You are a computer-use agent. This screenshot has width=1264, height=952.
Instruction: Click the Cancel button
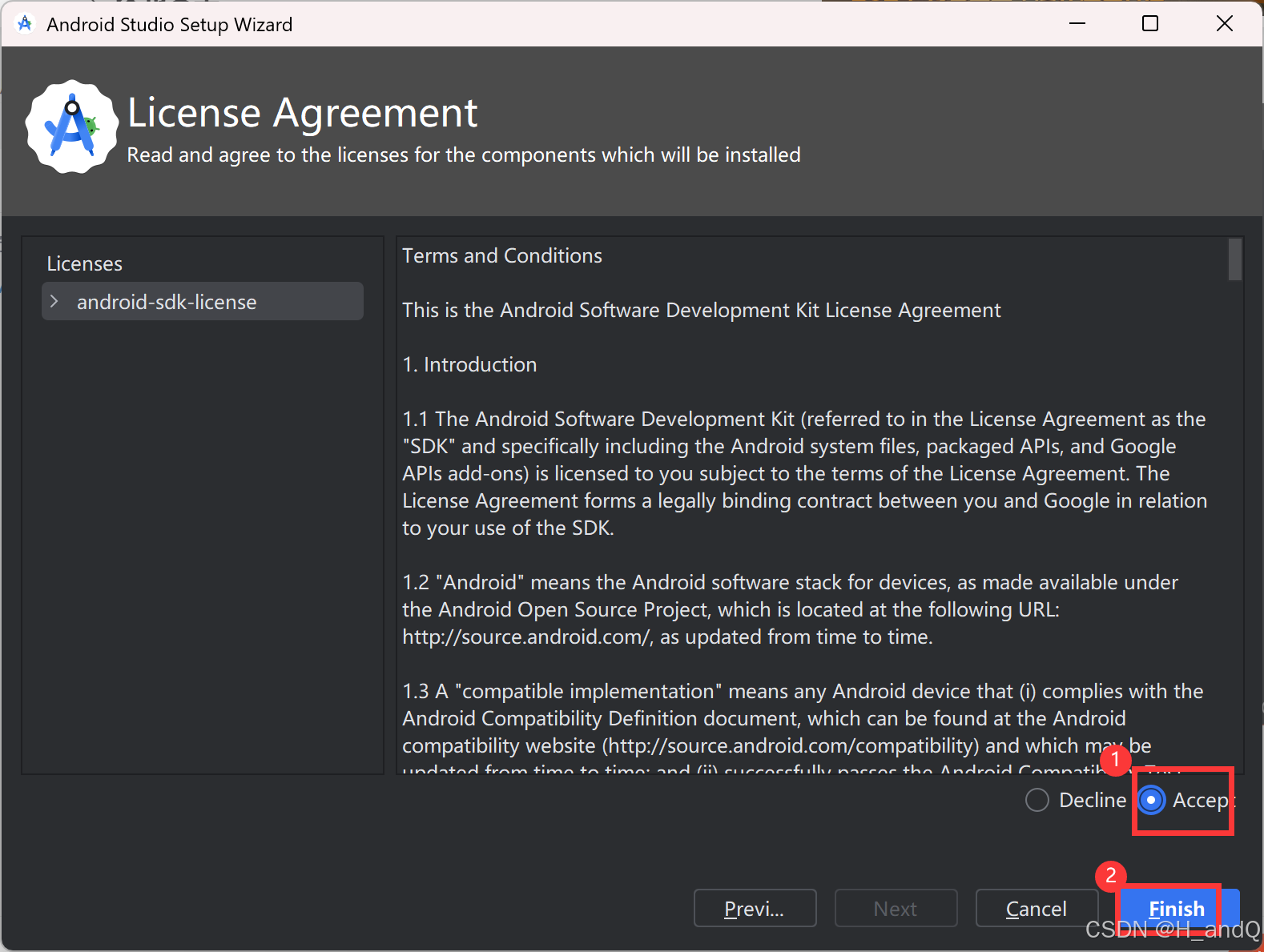[1037, 908]
